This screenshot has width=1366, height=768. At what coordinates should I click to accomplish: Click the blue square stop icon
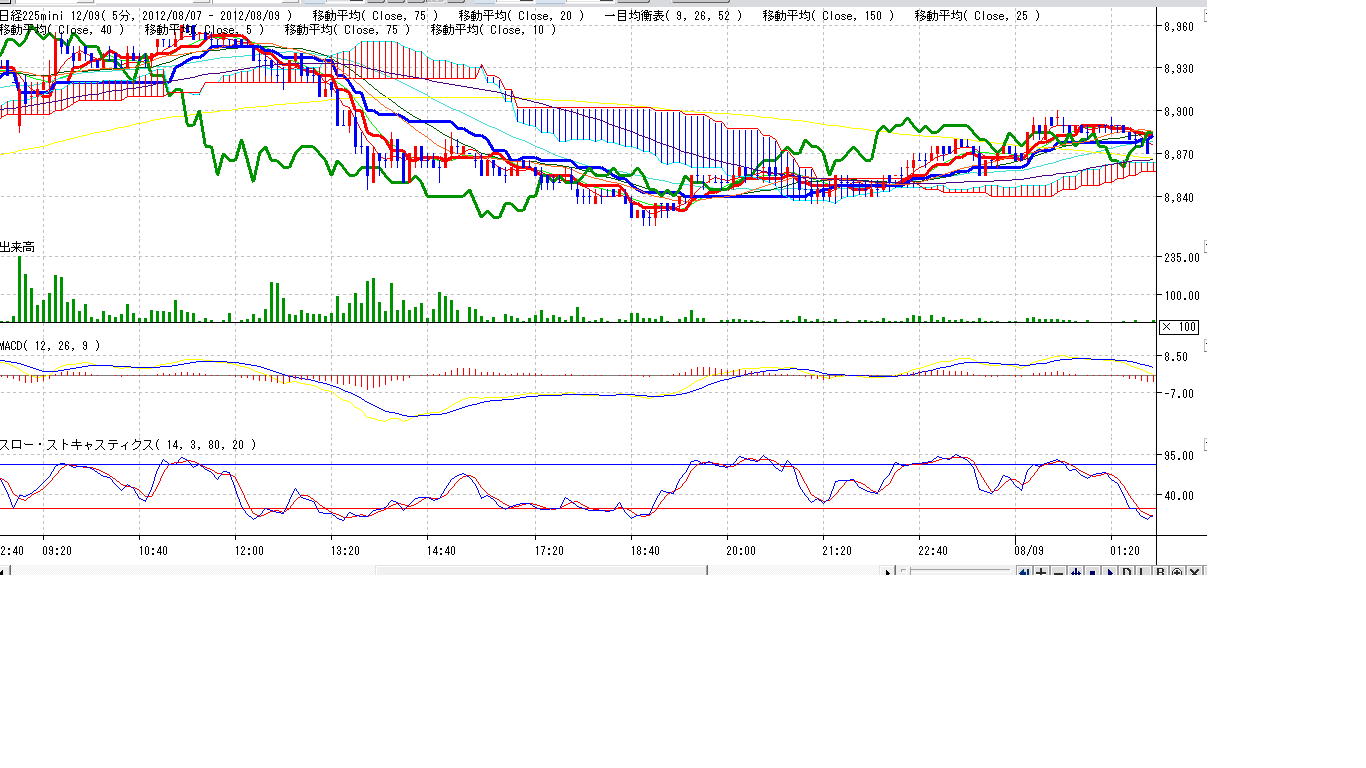[x=1092, y=572]
